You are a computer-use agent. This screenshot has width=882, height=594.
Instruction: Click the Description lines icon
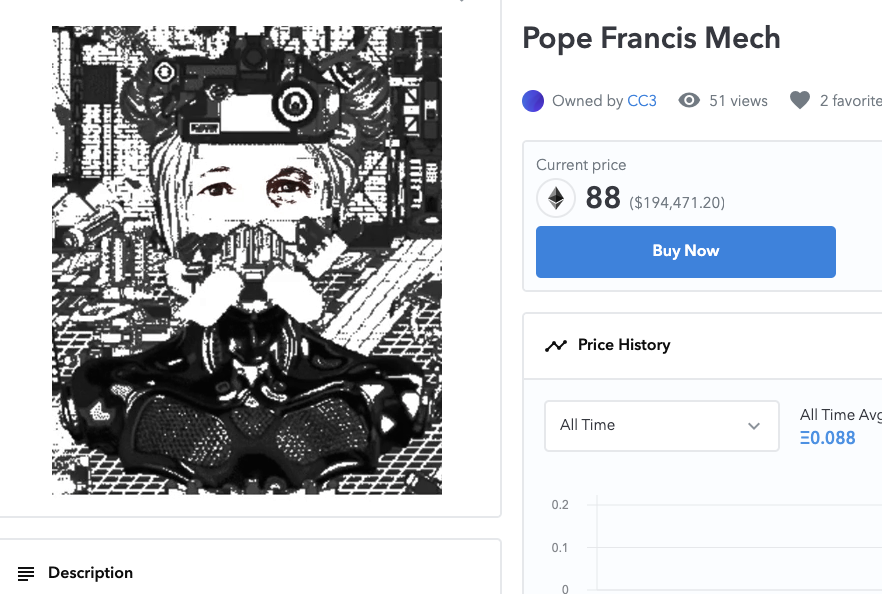(26, 573)
